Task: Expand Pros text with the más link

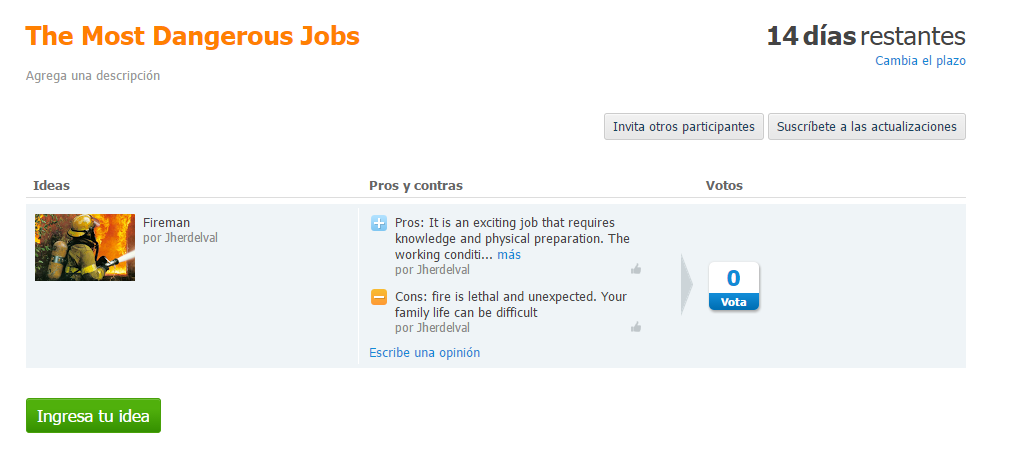Action: 509,254
